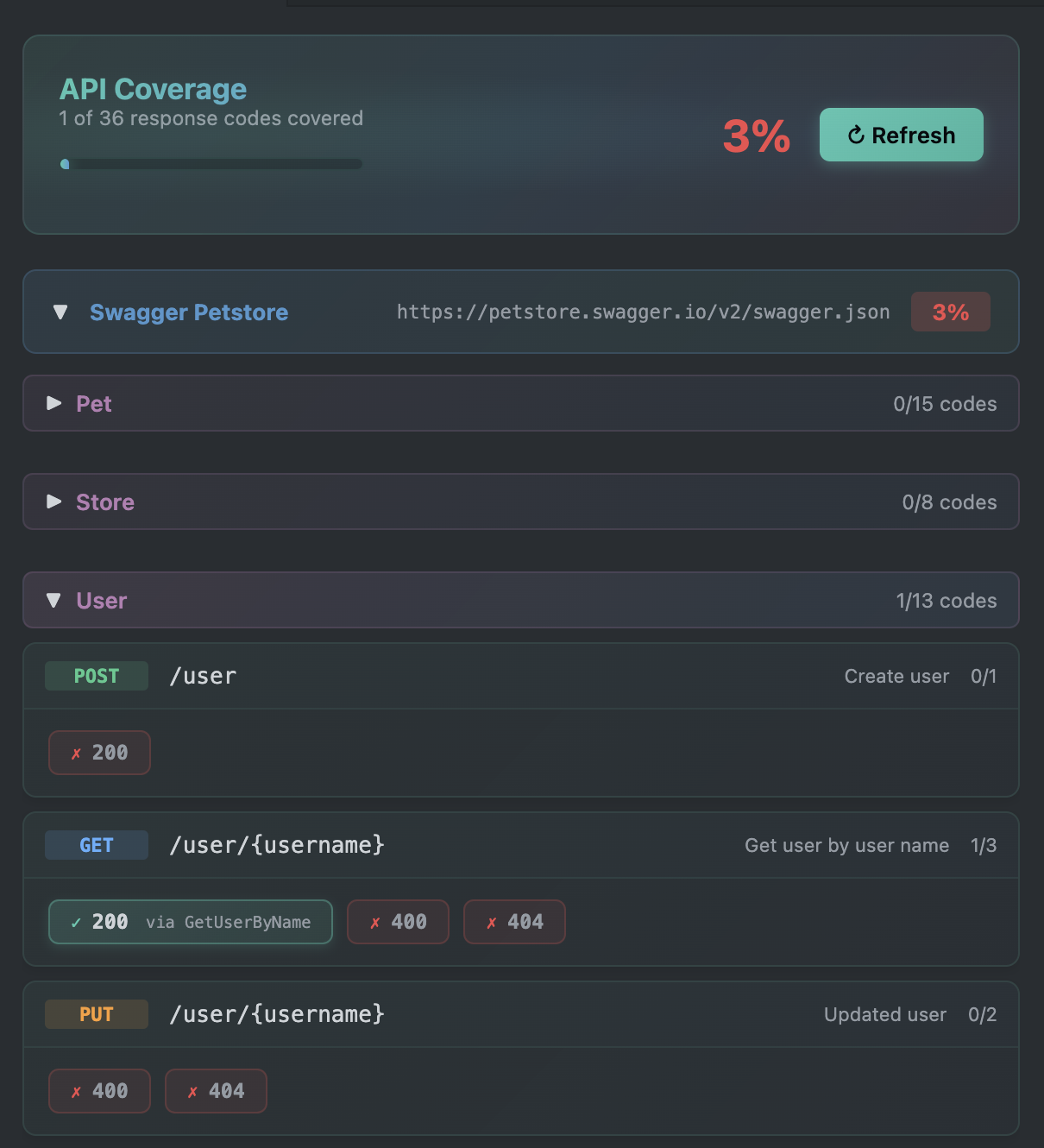Click the 400 code chip under PUT
This screenshot has height=1148, width=1044.
click(99, 1091)
